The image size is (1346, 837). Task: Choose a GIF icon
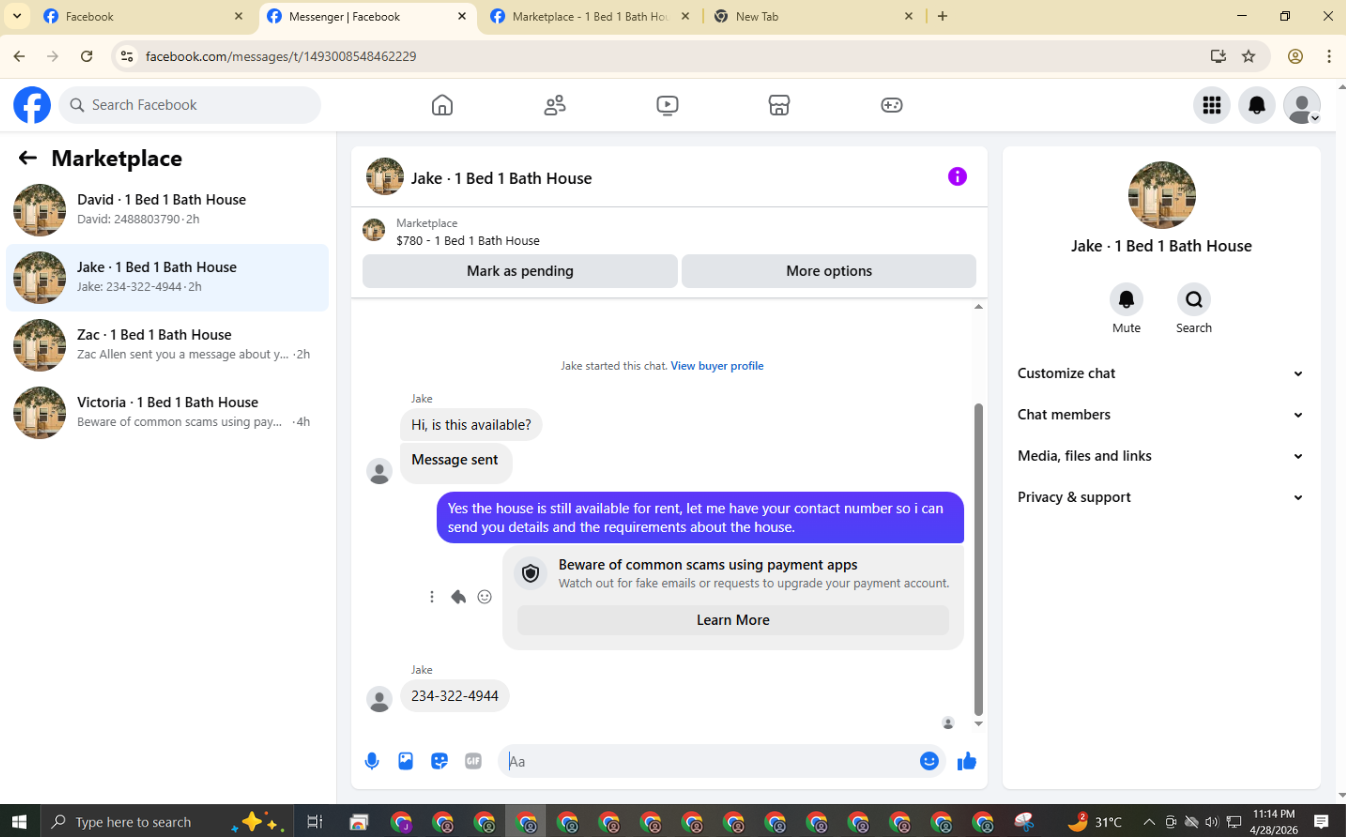click(x=473, y=761)
